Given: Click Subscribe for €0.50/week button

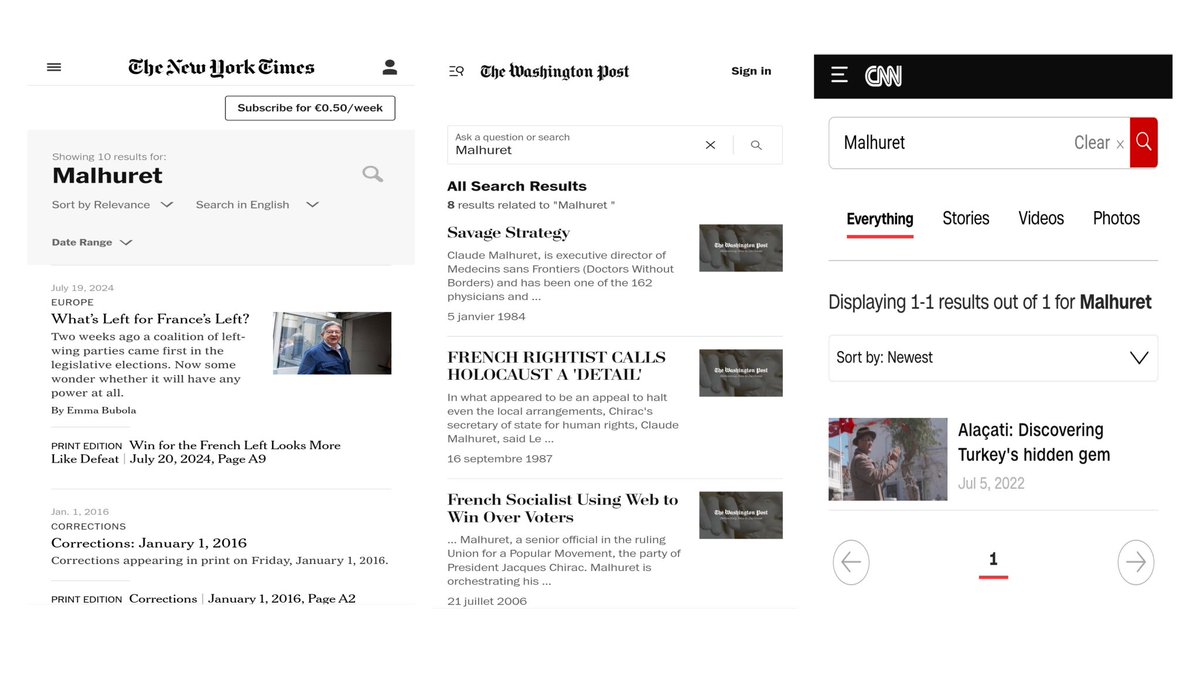Looking at the screenshot, I should [x=310, y=108].
